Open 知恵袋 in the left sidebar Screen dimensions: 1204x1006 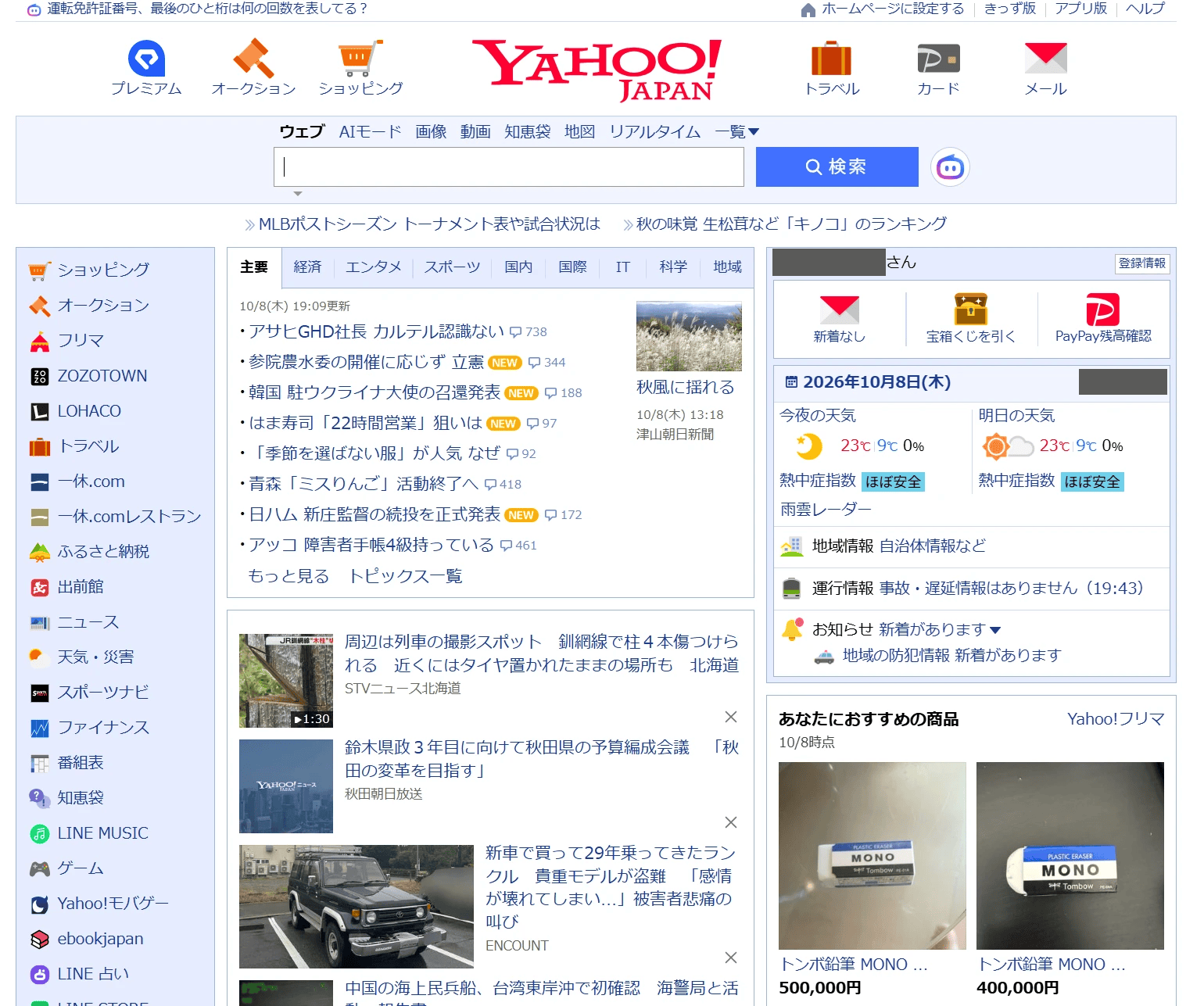(81, 798)
